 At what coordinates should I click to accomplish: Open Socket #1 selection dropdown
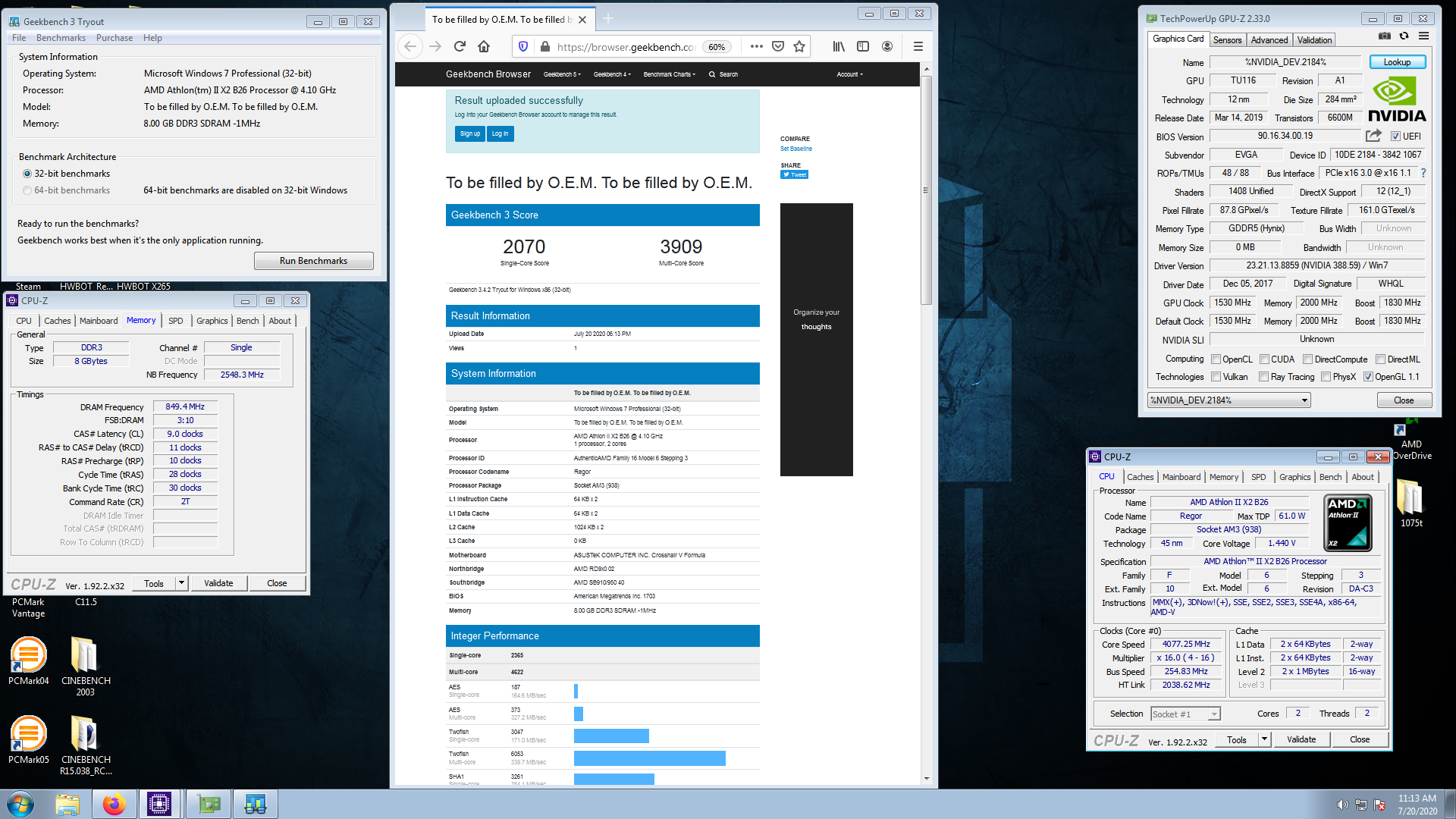click(1214, 714)
